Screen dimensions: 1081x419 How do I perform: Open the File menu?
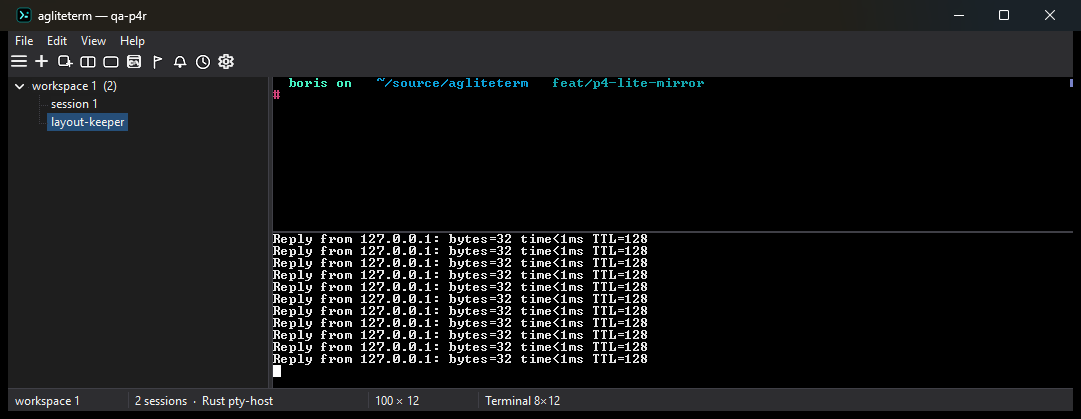(24, 41)
